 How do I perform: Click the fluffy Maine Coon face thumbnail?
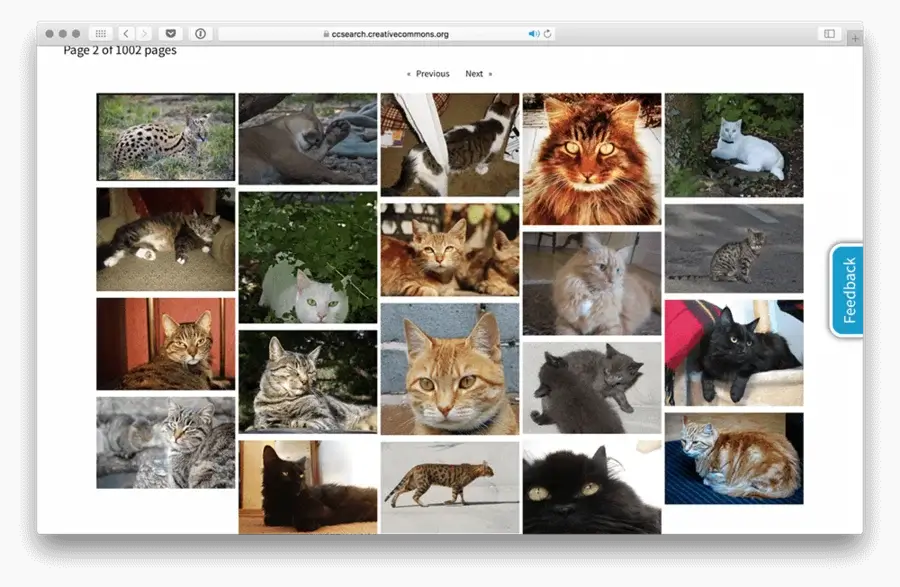click(x=592, y=159)
